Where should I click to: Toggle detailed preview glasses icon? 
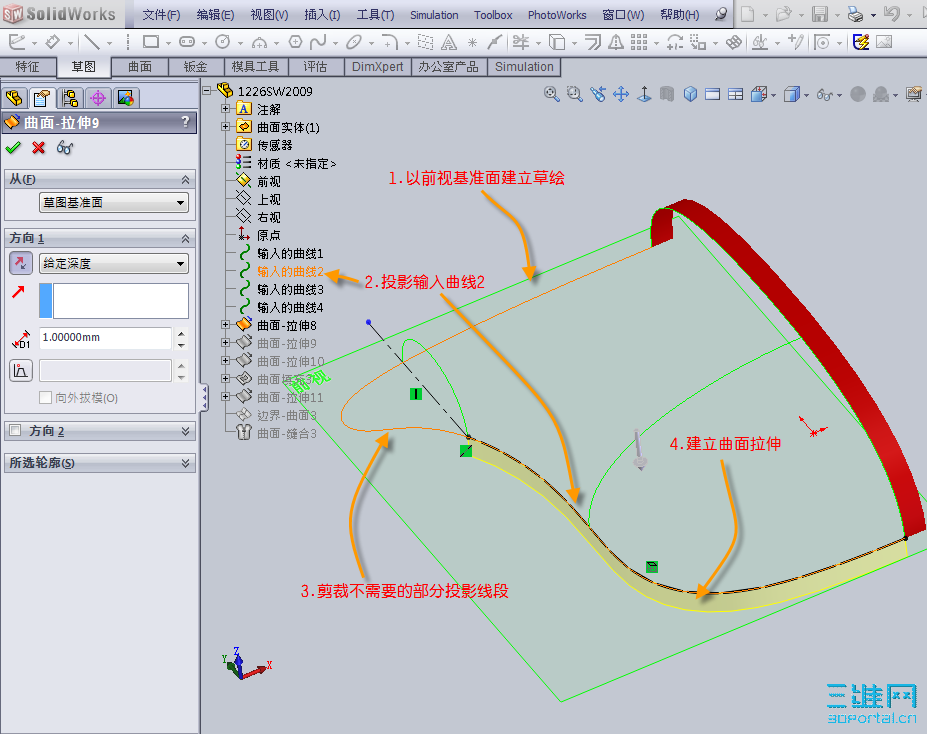point(65,148)
